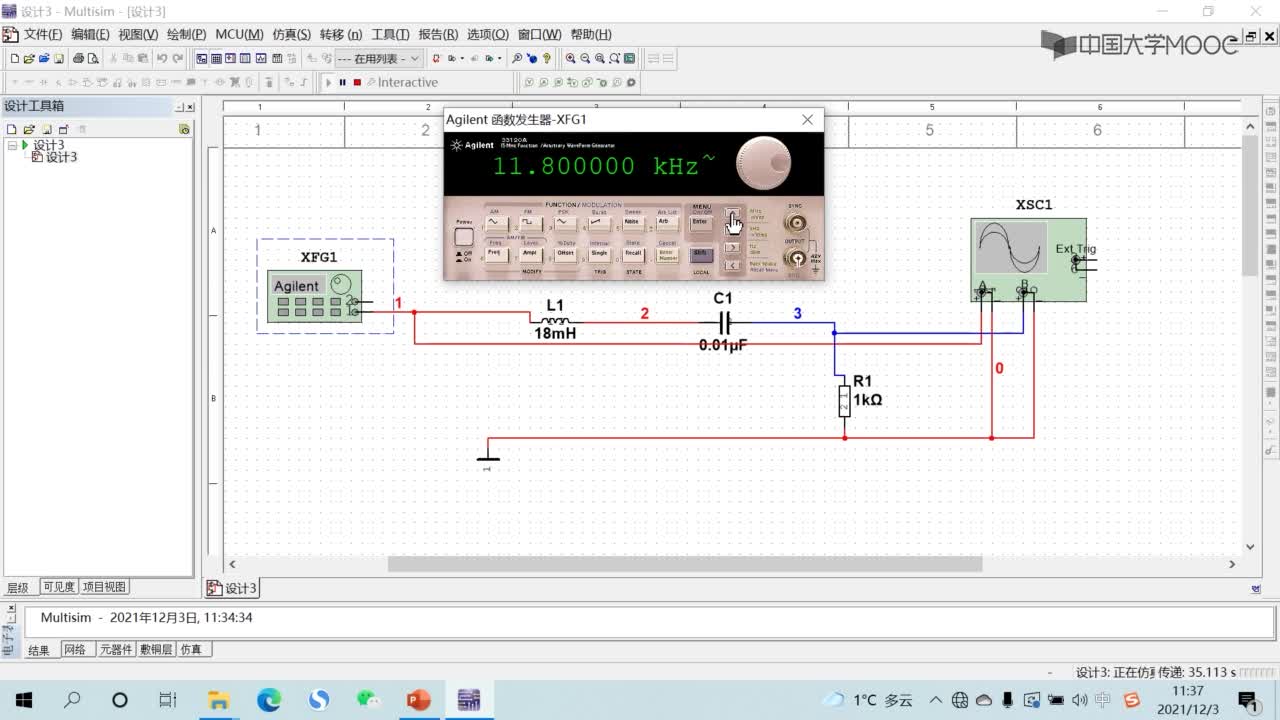Screen dimensions: 1280x720
Task: Click the Single trigger button
Action: [599, 254]
